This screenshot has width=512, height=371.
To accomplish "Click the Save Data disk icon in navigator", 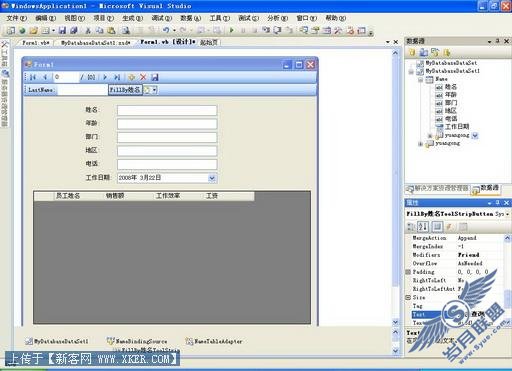I will point(155,77).
